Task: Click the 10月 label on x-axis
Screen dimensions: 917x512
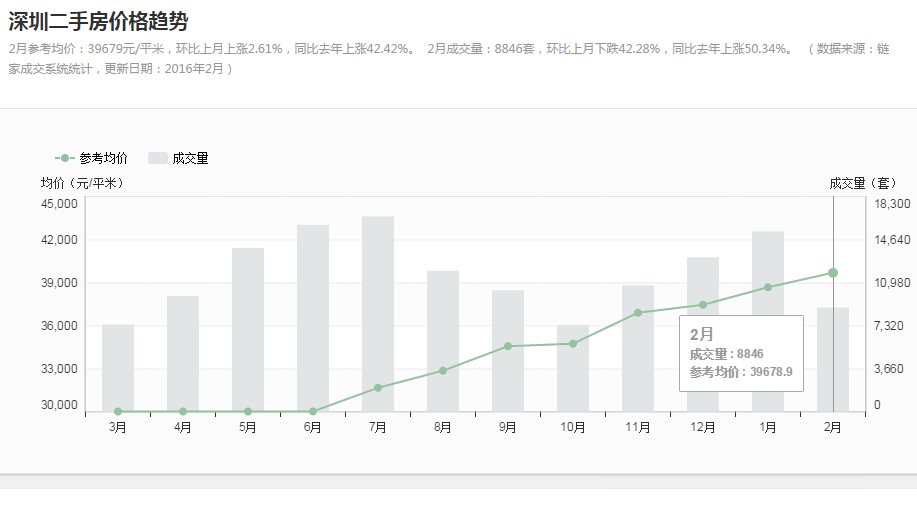Action: point(573,427)
